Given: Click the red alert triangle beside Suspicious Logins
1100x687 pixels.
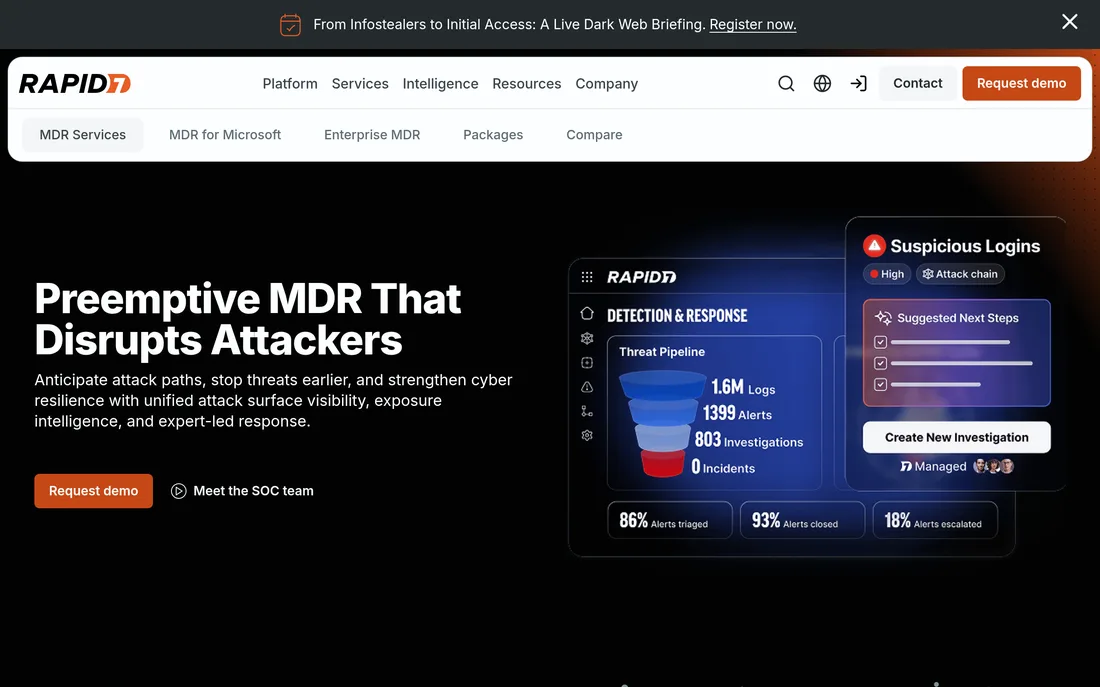Looking at the screenshot, I should click(874, 246).
